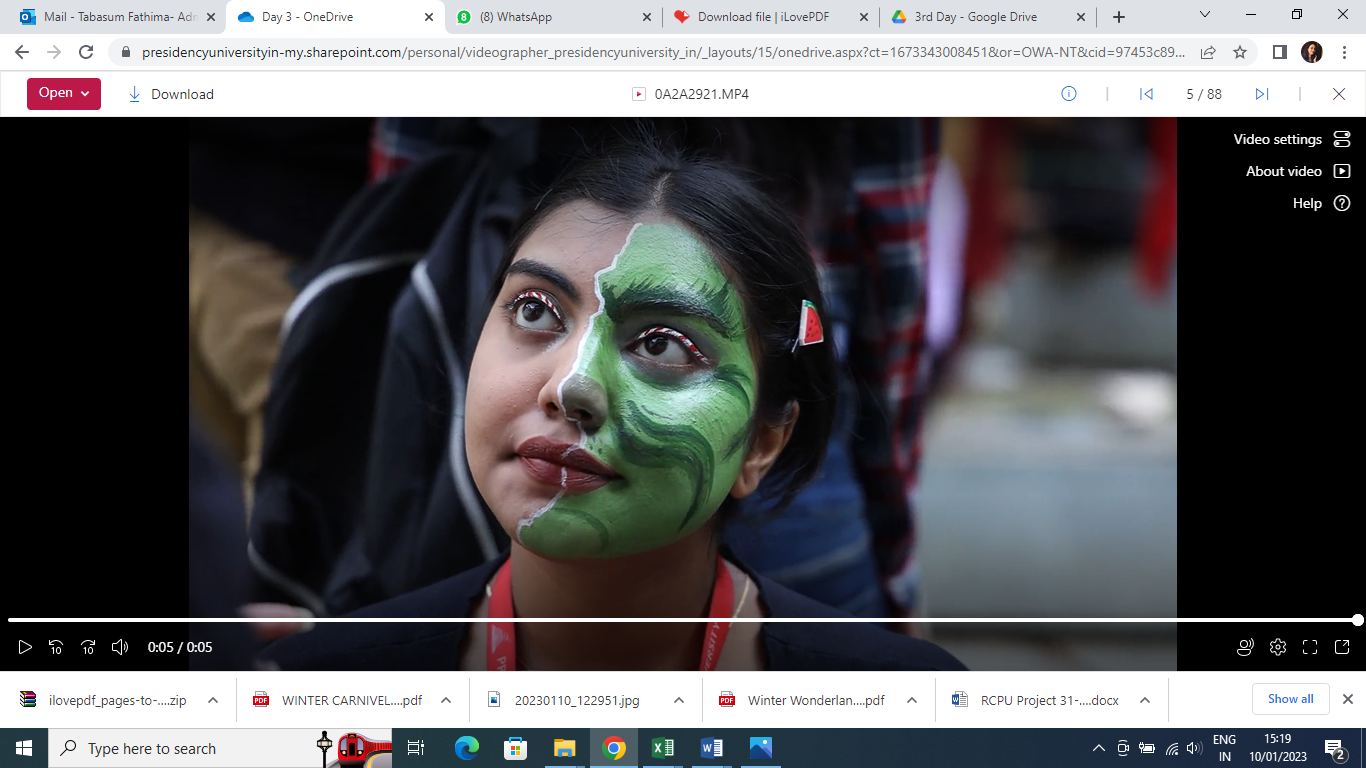The height and width of the screenshot is (768, 1366).
Task: Expand options for RCPU Project docx download
Action: pyautogui.click(x=1145, y=700)
